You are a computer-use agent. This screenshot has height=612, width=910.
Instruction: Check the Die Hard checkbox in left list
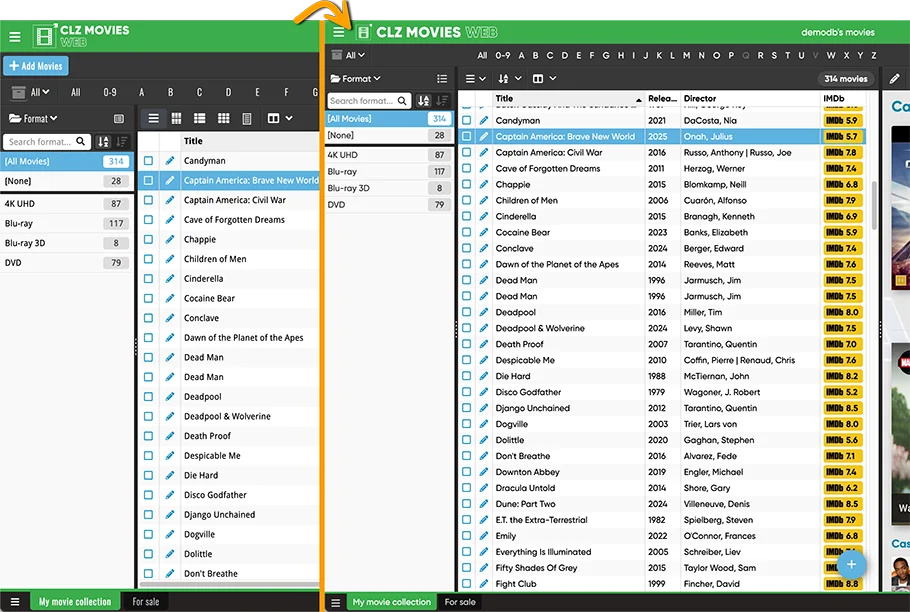[x=149, y=475]
